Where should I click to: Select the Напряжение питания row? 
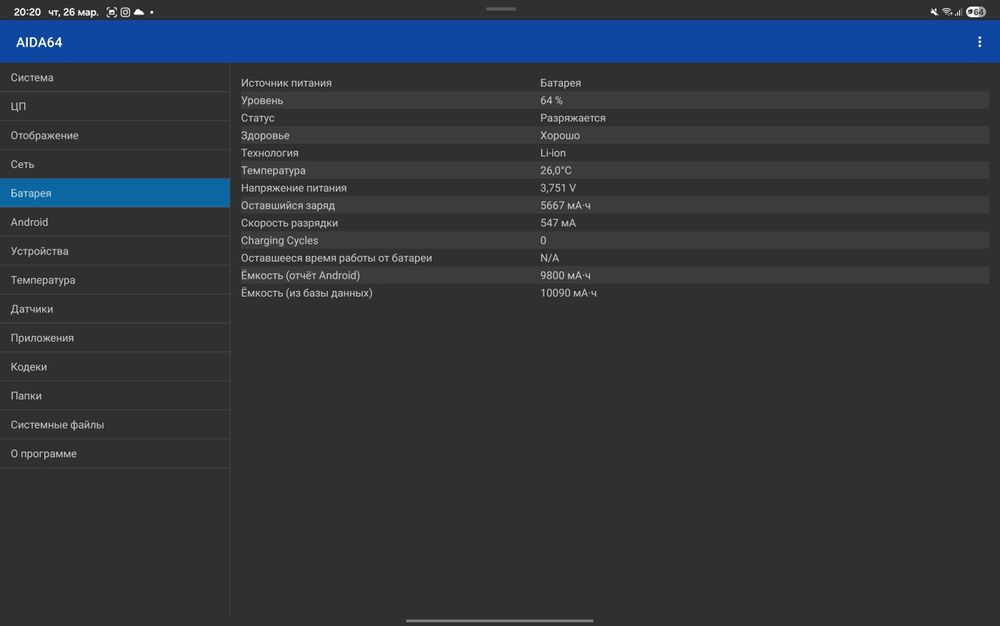(615, 188)
